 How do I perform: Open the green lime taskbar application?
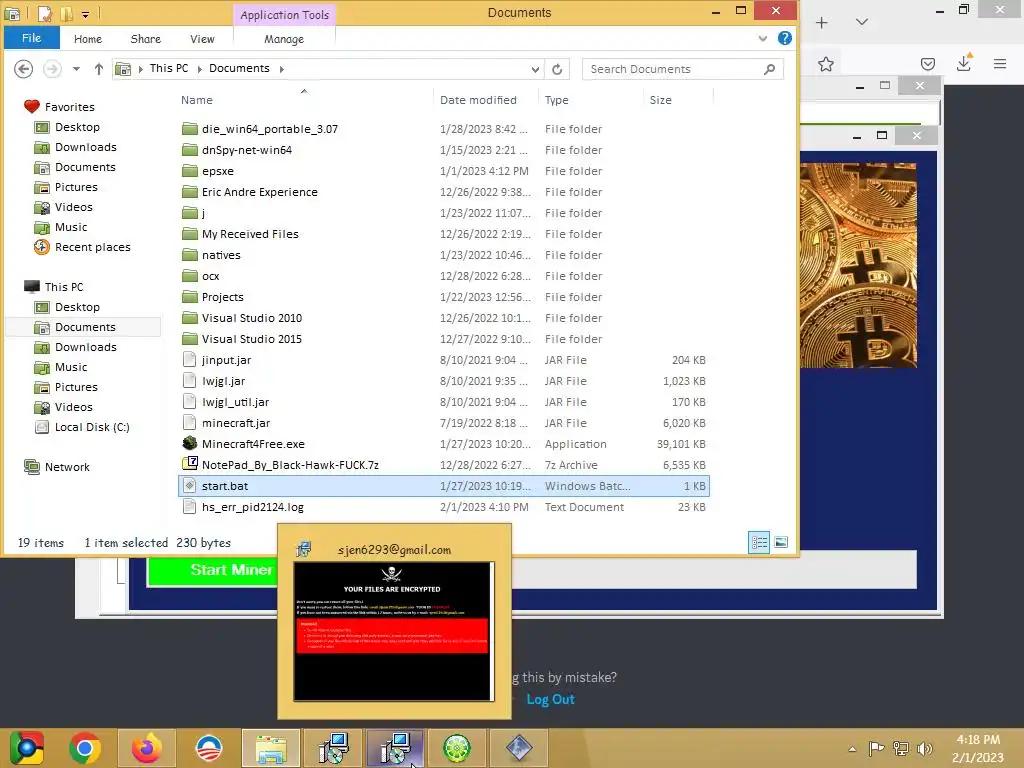coord(457,748)
